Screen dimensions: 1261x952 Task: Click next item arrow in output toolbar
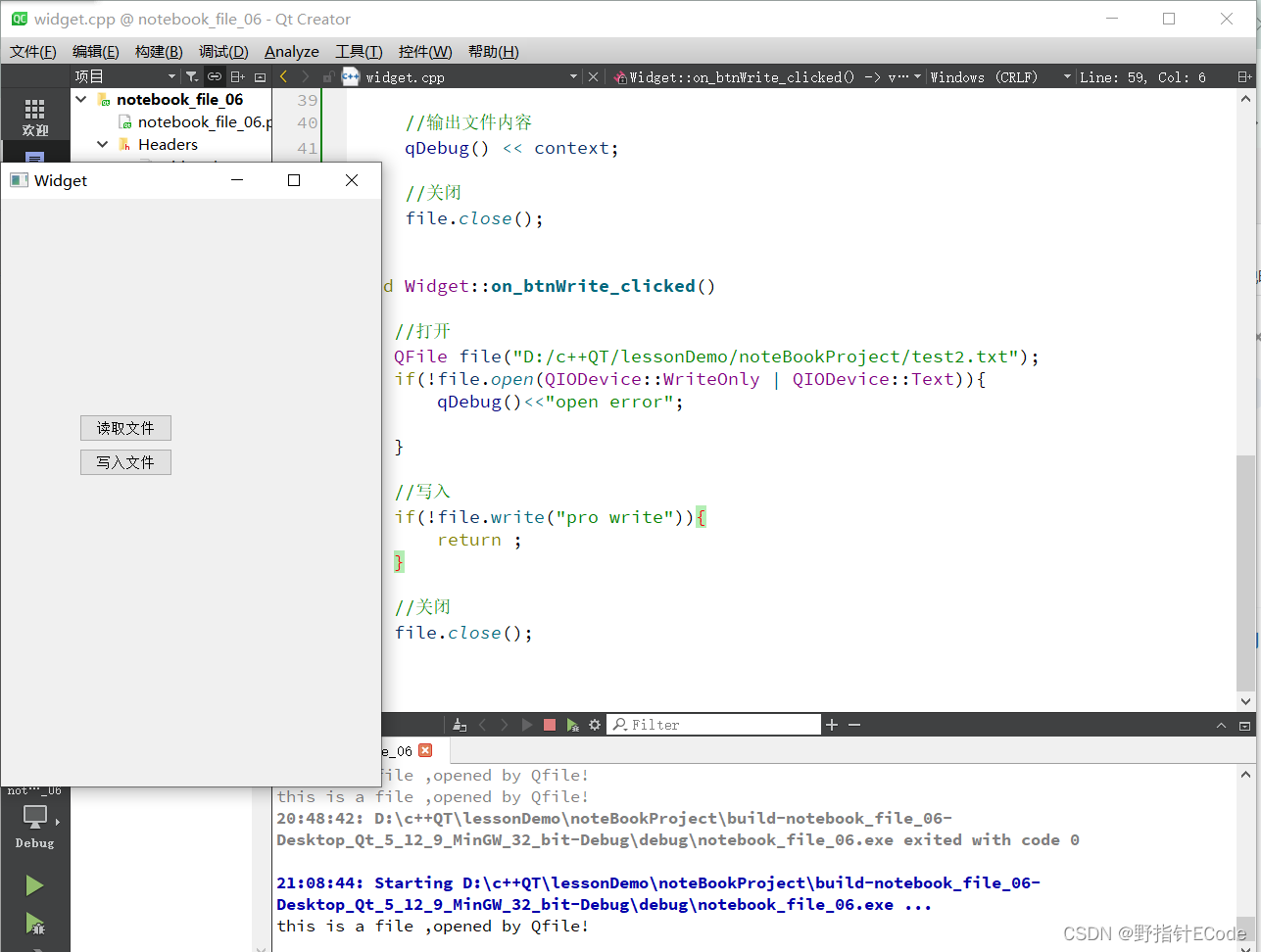coord(505,725)
